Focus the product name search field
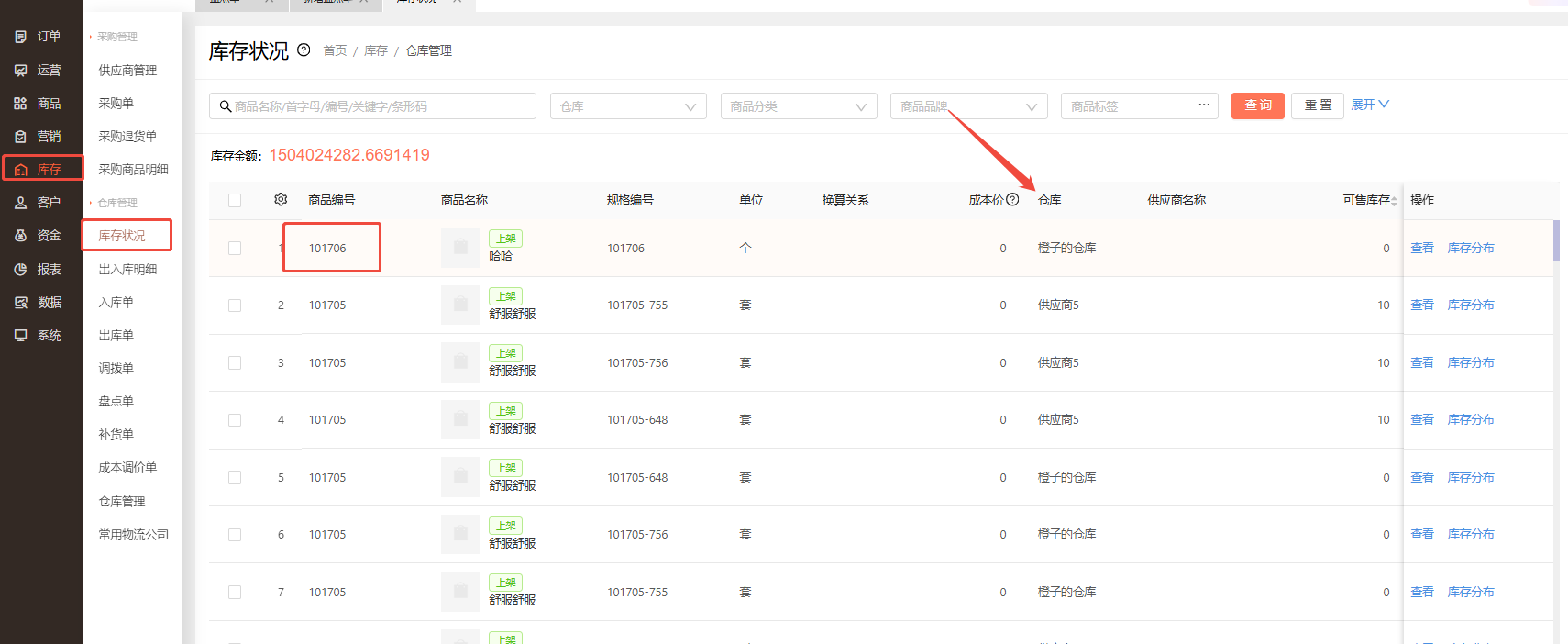 372,106
